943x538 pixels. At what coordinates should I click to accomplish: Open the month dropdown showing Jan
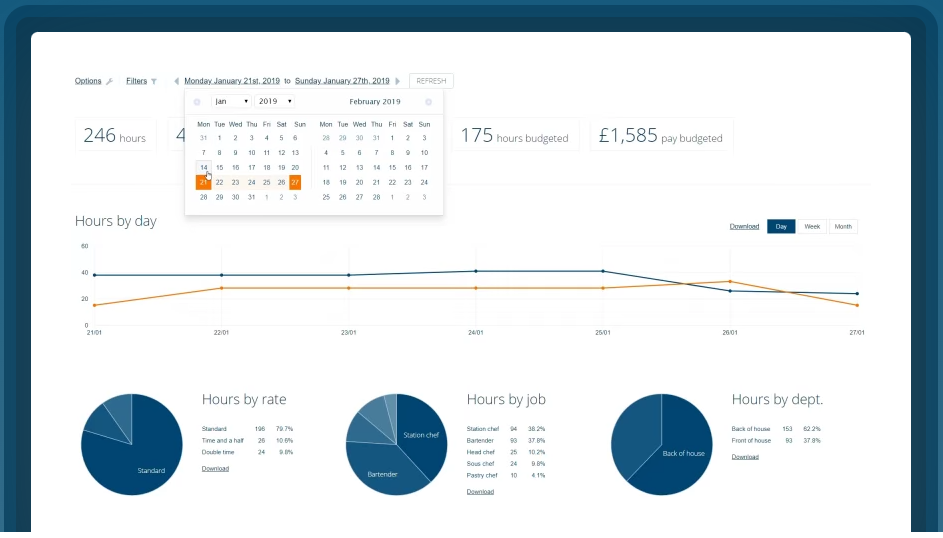[231, 101]
